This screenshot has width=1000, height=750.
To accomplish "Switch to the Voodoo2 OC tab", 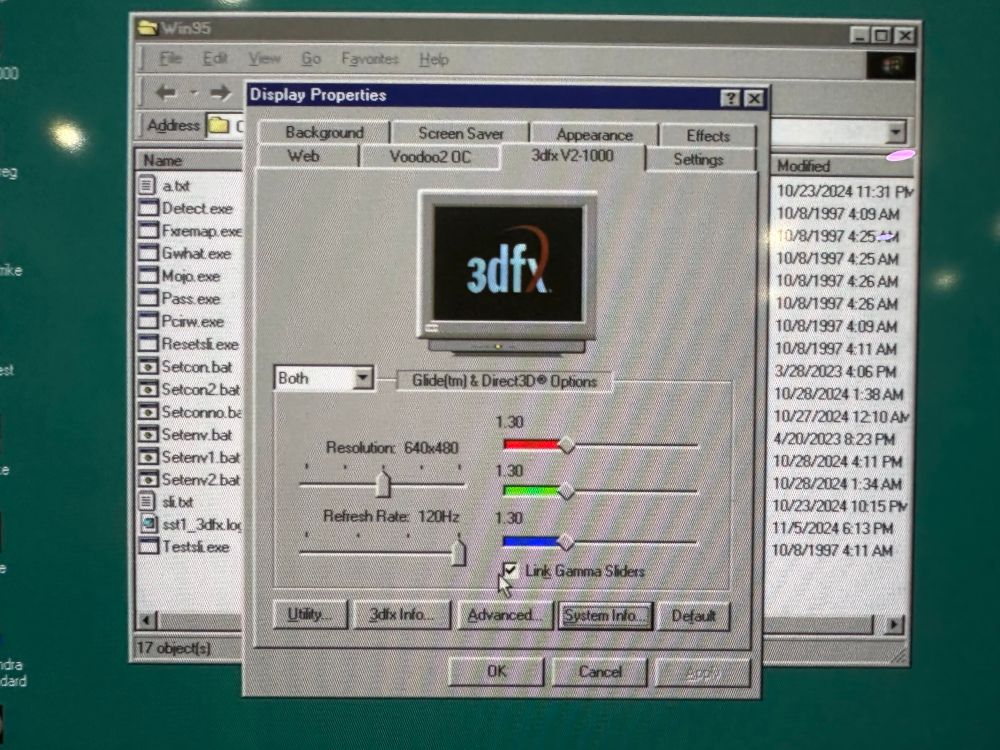I will [430, 157].
